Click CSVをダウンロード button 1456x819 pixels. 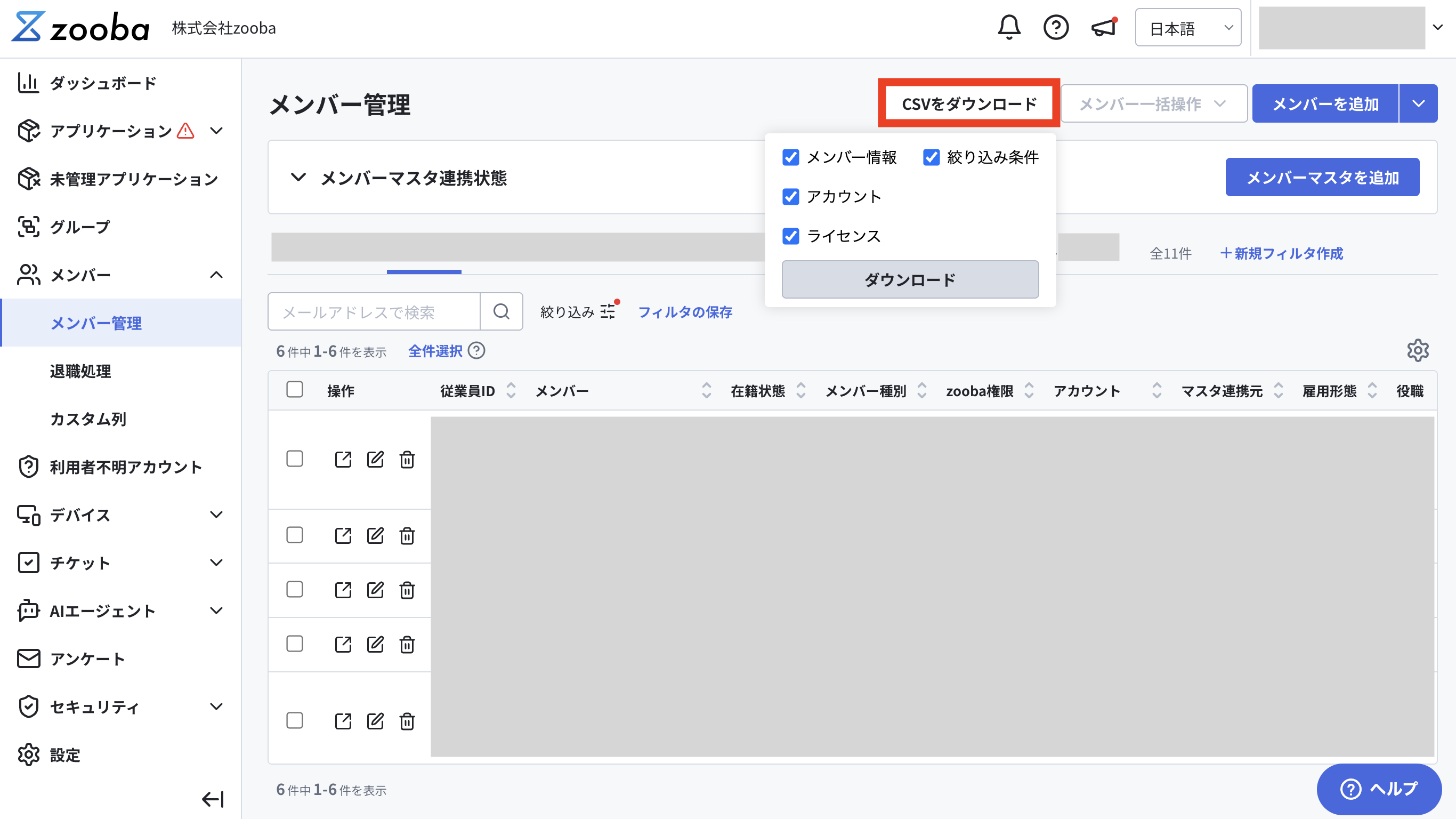[x=969, y=103]
